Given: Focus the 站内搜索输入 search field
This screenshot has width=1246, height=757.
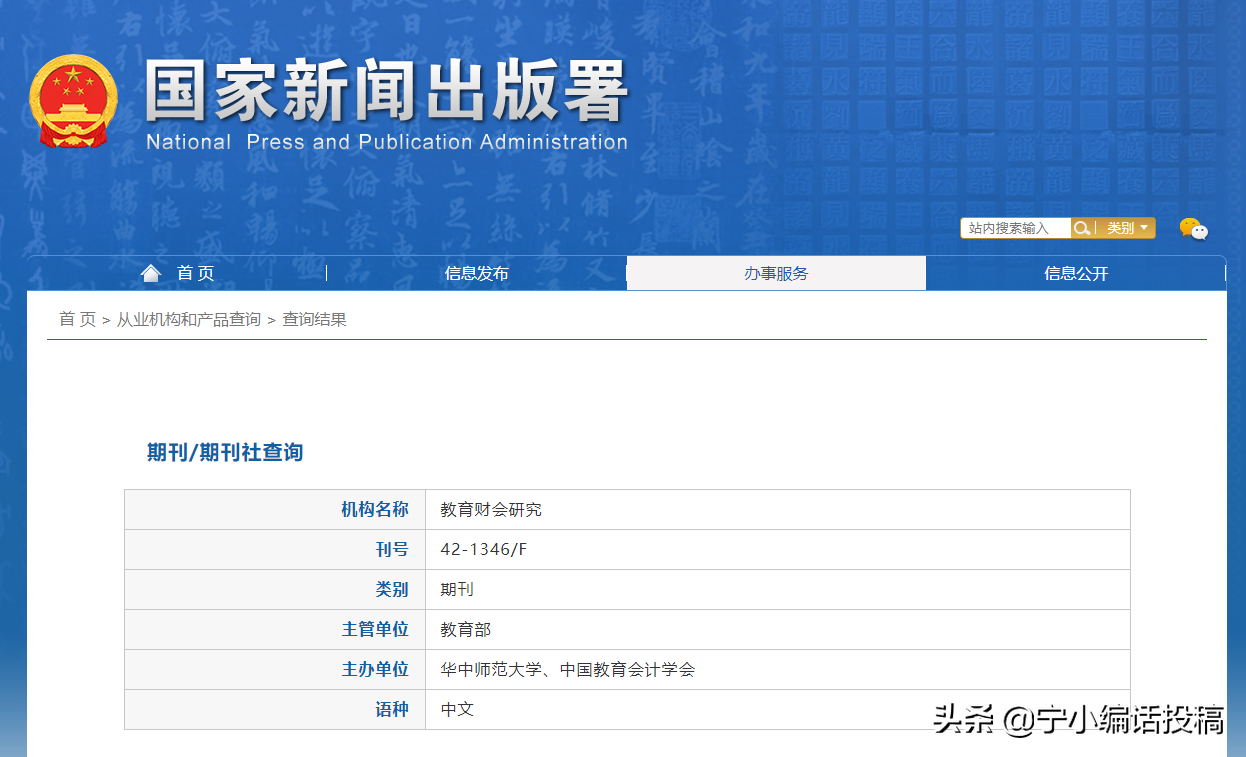Looking at the screenshot, I should pyautogui.click(x=1015, y=228).
